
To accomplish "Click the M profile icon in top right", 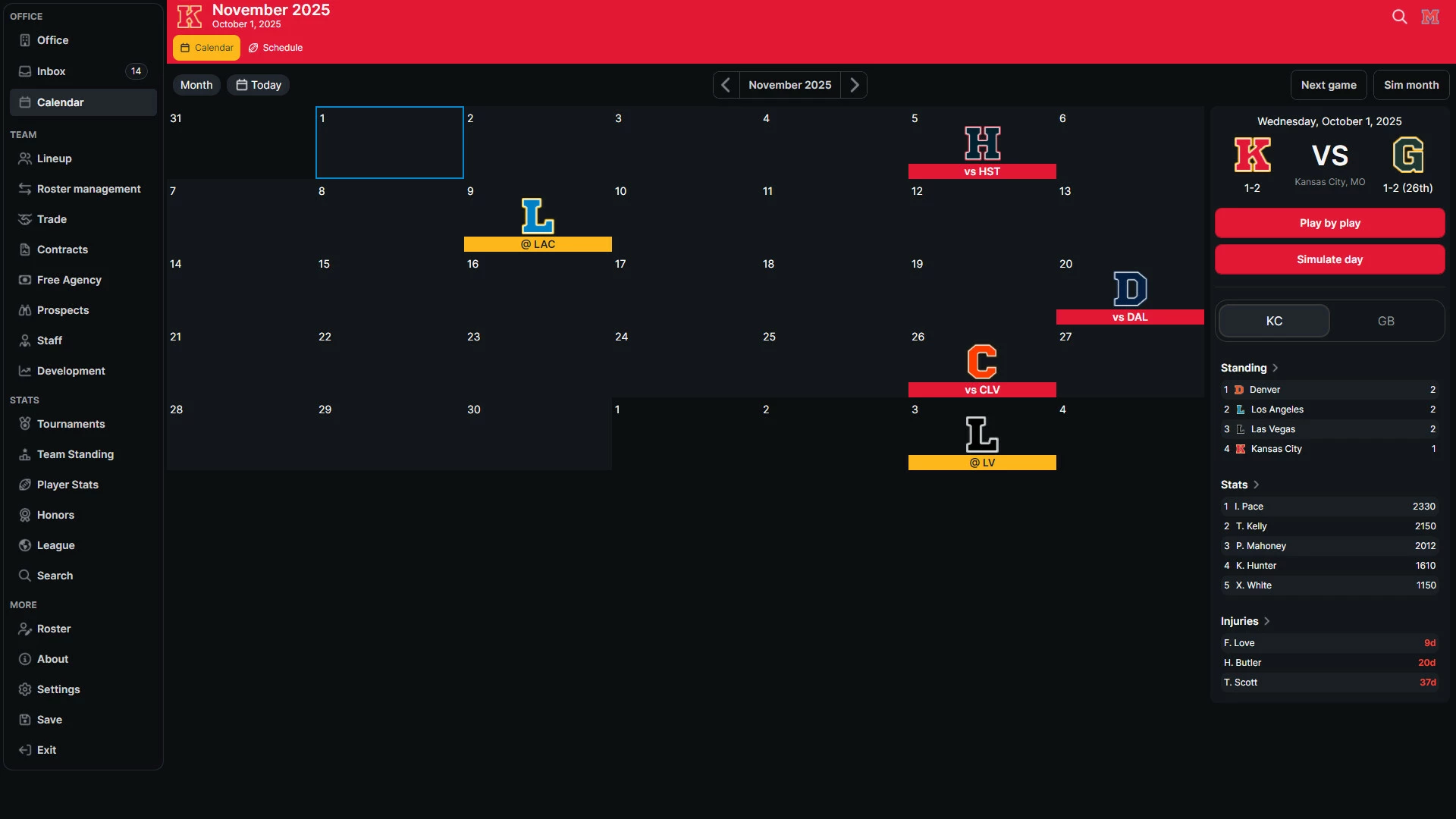I will (1430, 17).
